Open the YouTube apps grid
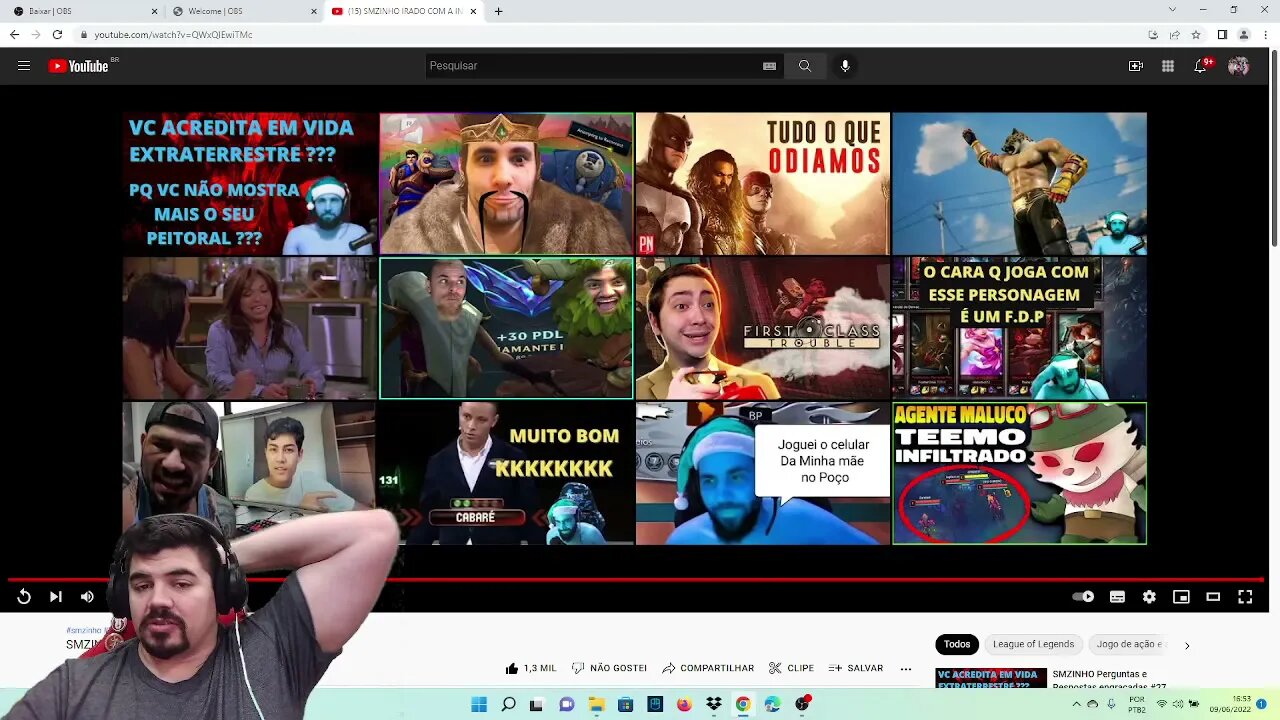This screenshot has width=1280, height=720. [1168, 66]
